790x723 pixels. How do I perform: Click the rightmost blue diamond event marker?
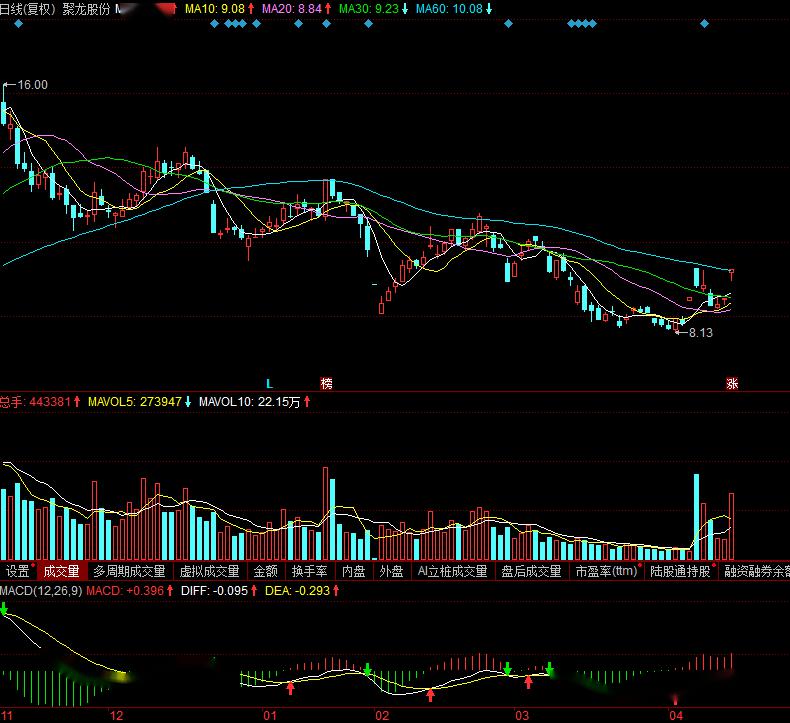pyautogui.click(x=704, y=24)
